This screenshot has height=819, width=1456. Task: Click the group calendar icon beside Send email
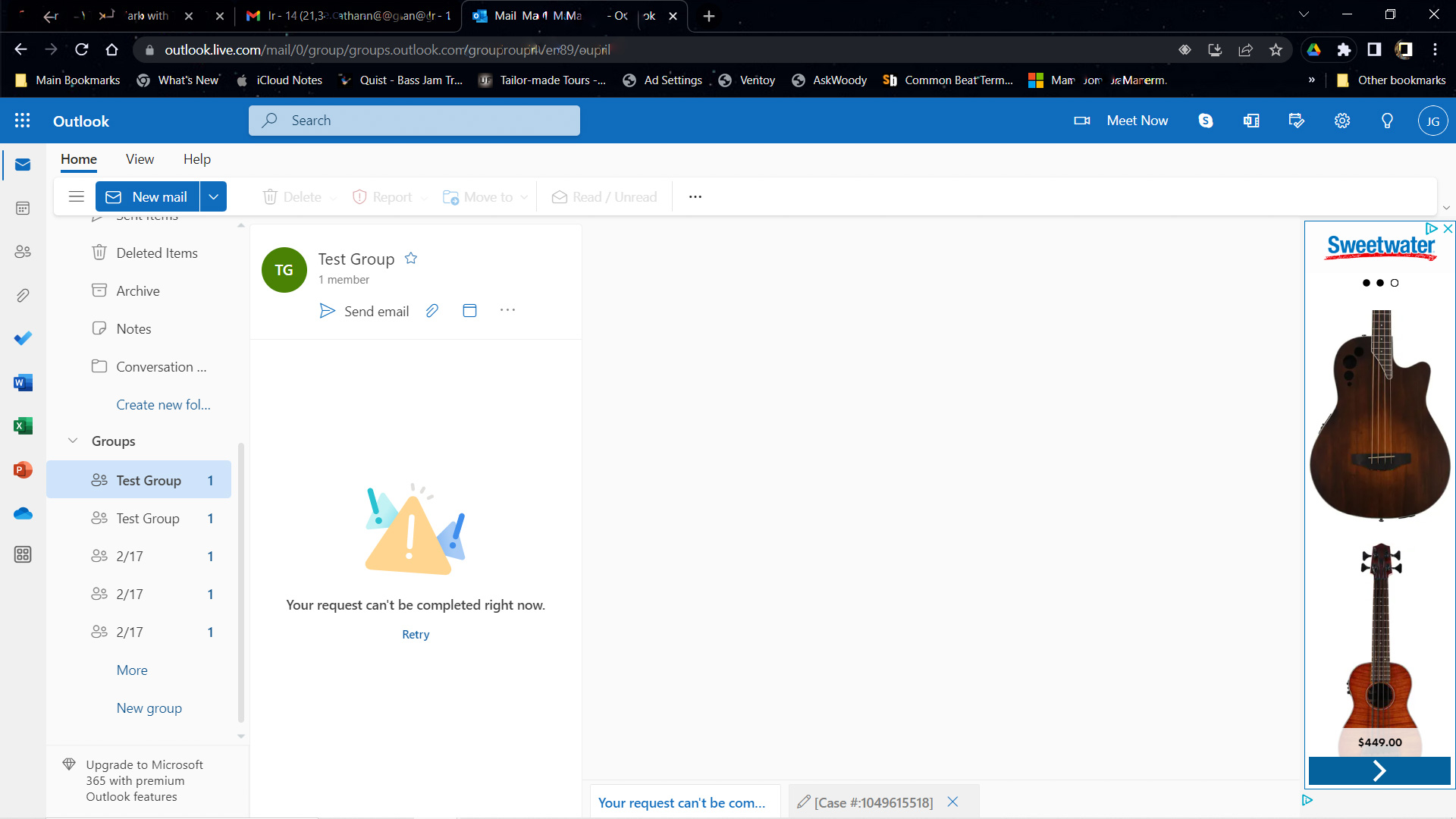(469, 311)
